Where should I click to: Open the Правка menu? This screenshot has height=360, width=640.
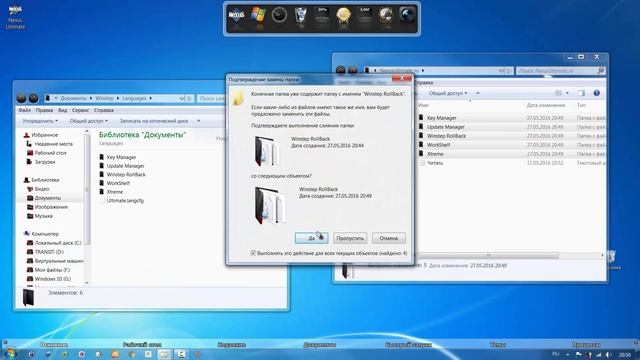[x=44, y=110]
